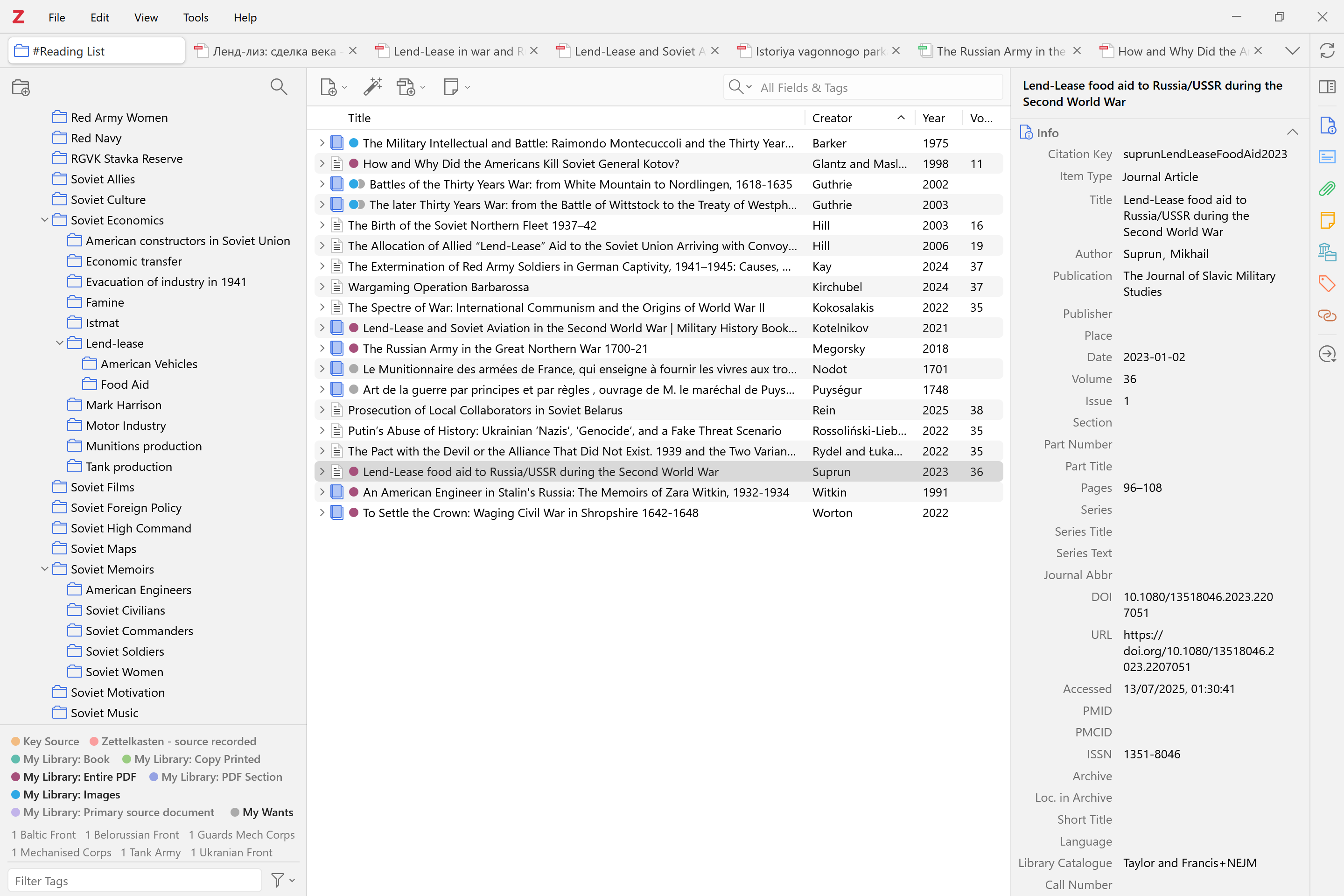The height and width of the screenshot is (896, 1344).
Task: Filter by 1 Tank Army tag
Action: click(150, 852)
